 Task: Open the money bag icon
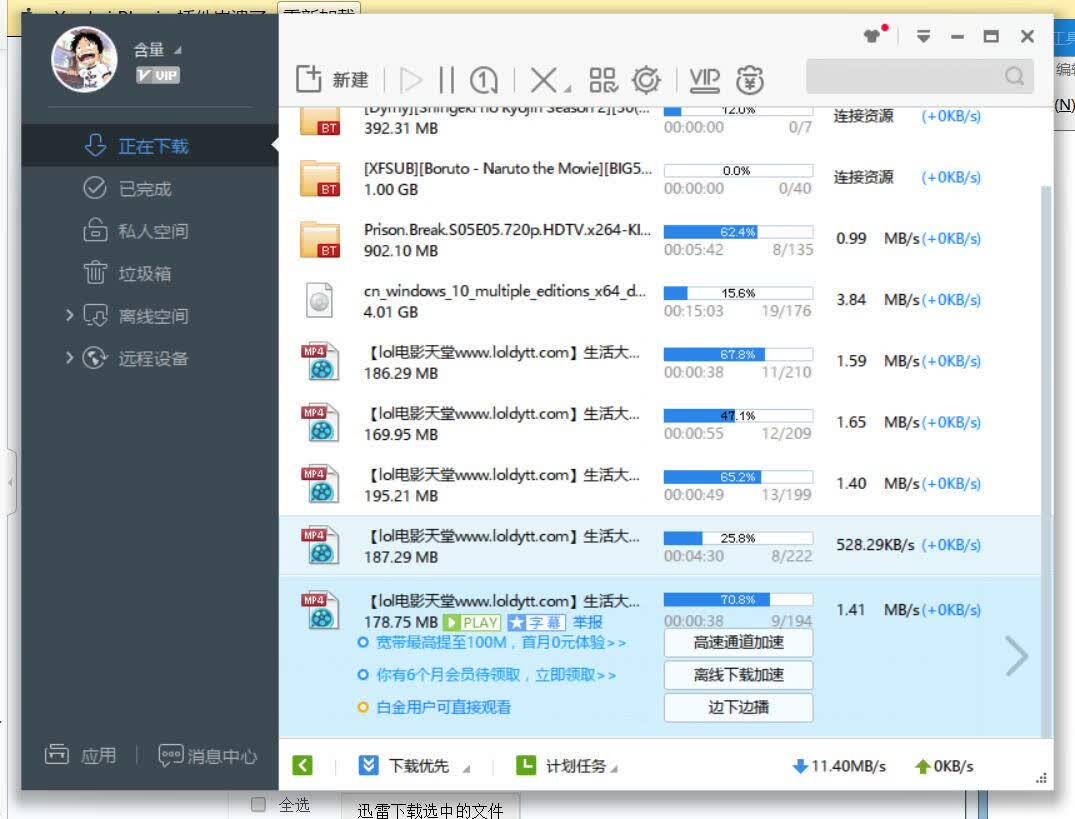click(749, 80)
